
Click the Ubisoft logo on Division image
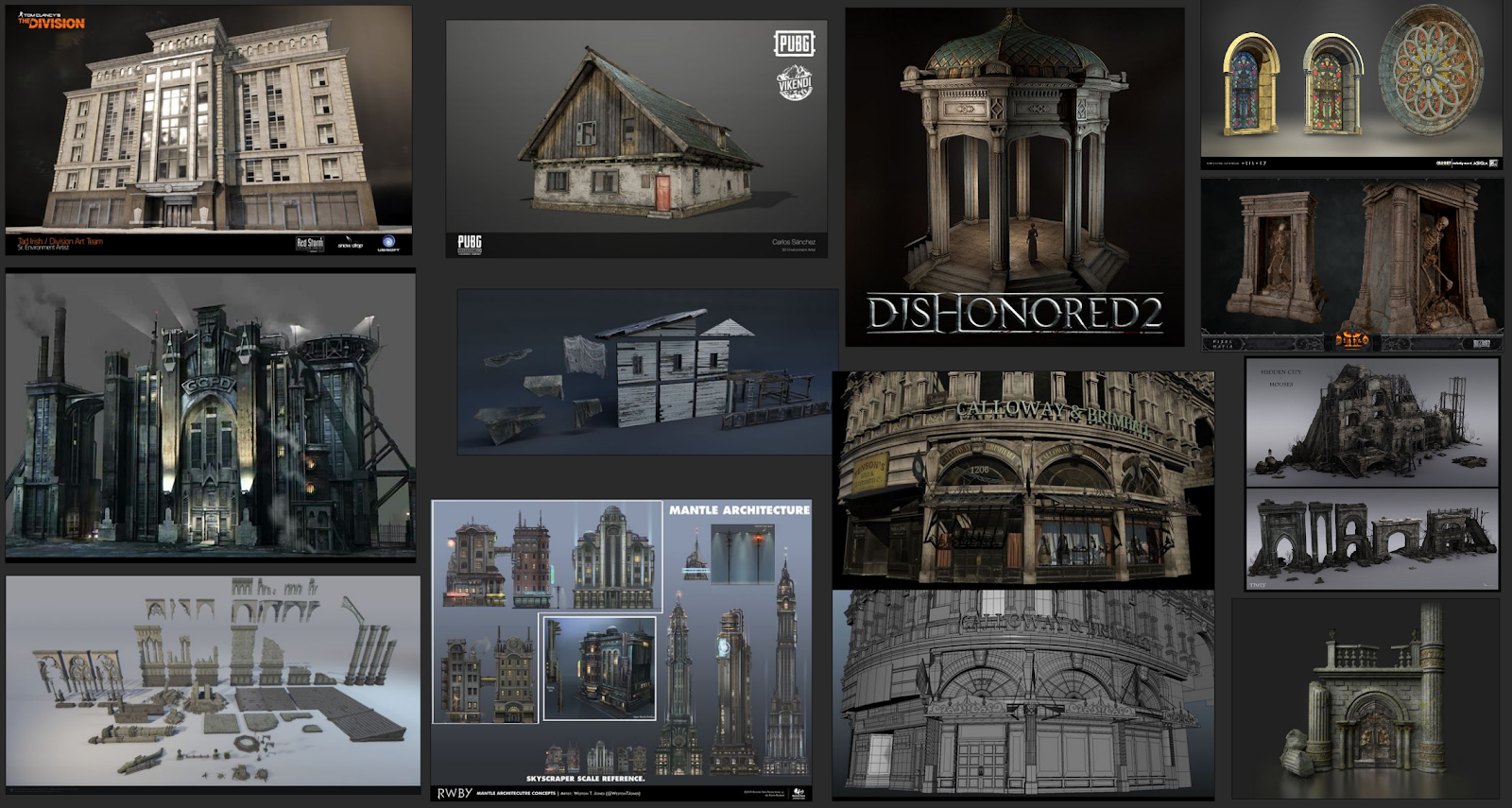click(x=388, y=245)
